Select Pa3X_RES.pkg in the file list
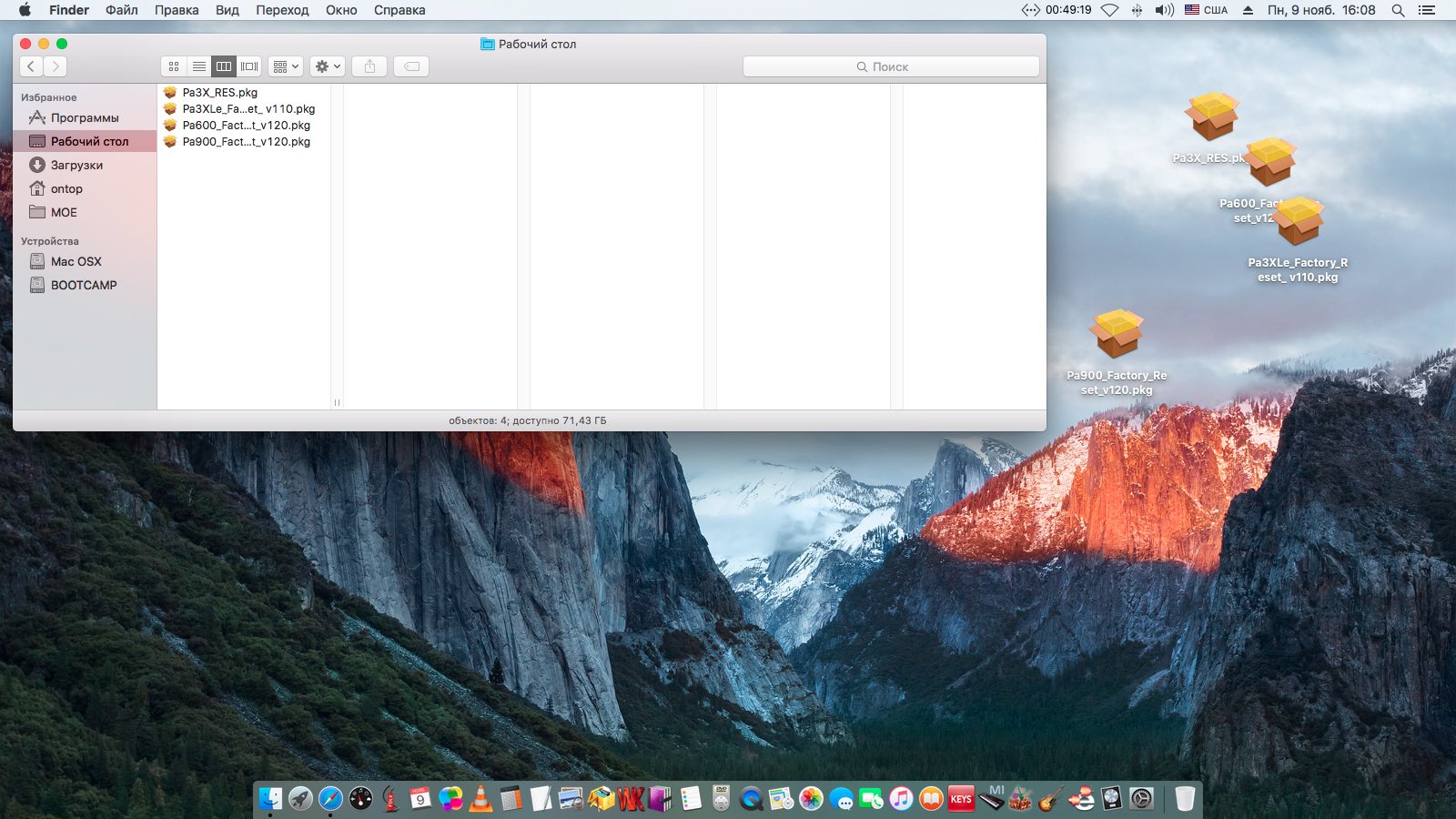The width and height of the screenshot is (1456, 819). [244, 92]
